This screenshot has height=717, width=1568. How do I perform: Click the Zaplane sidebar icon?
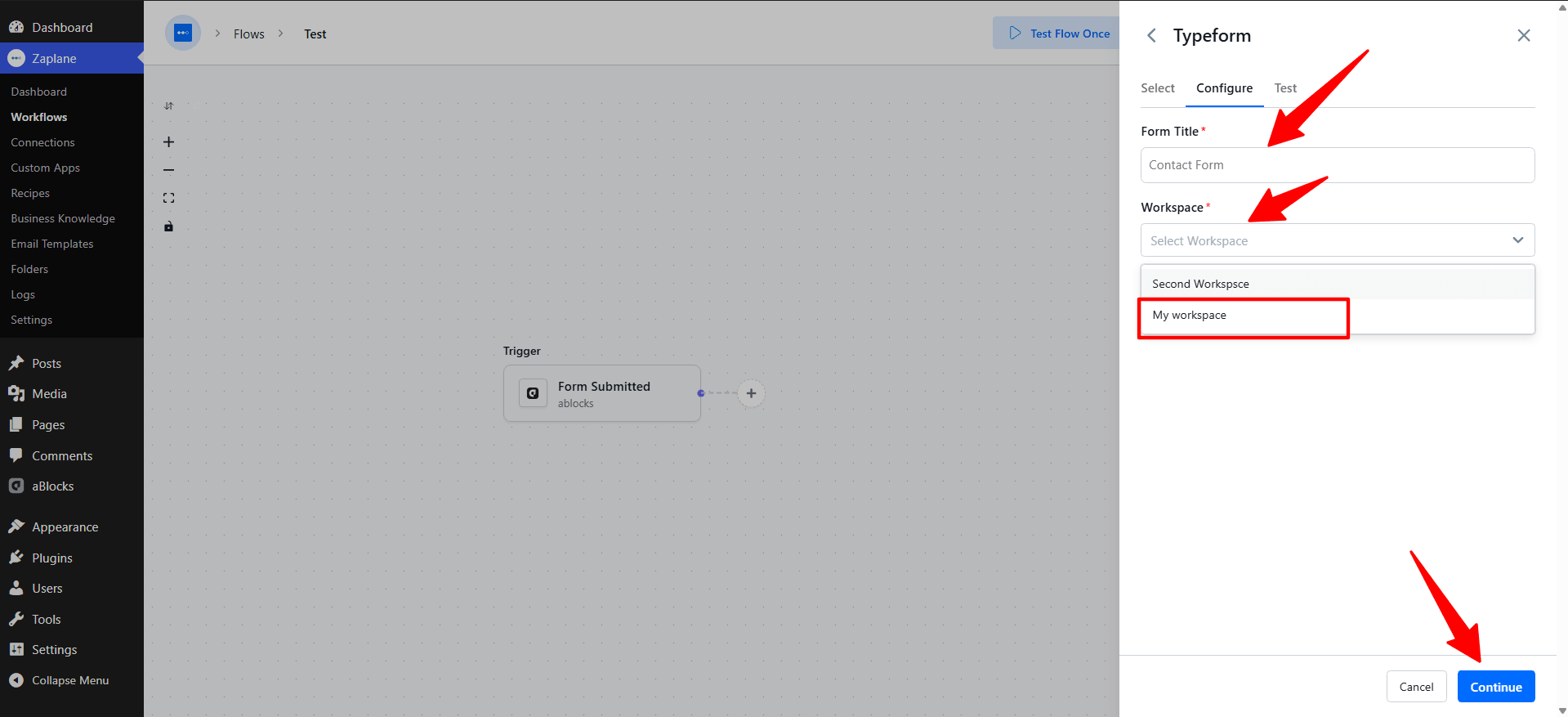(x=16, y=58)
